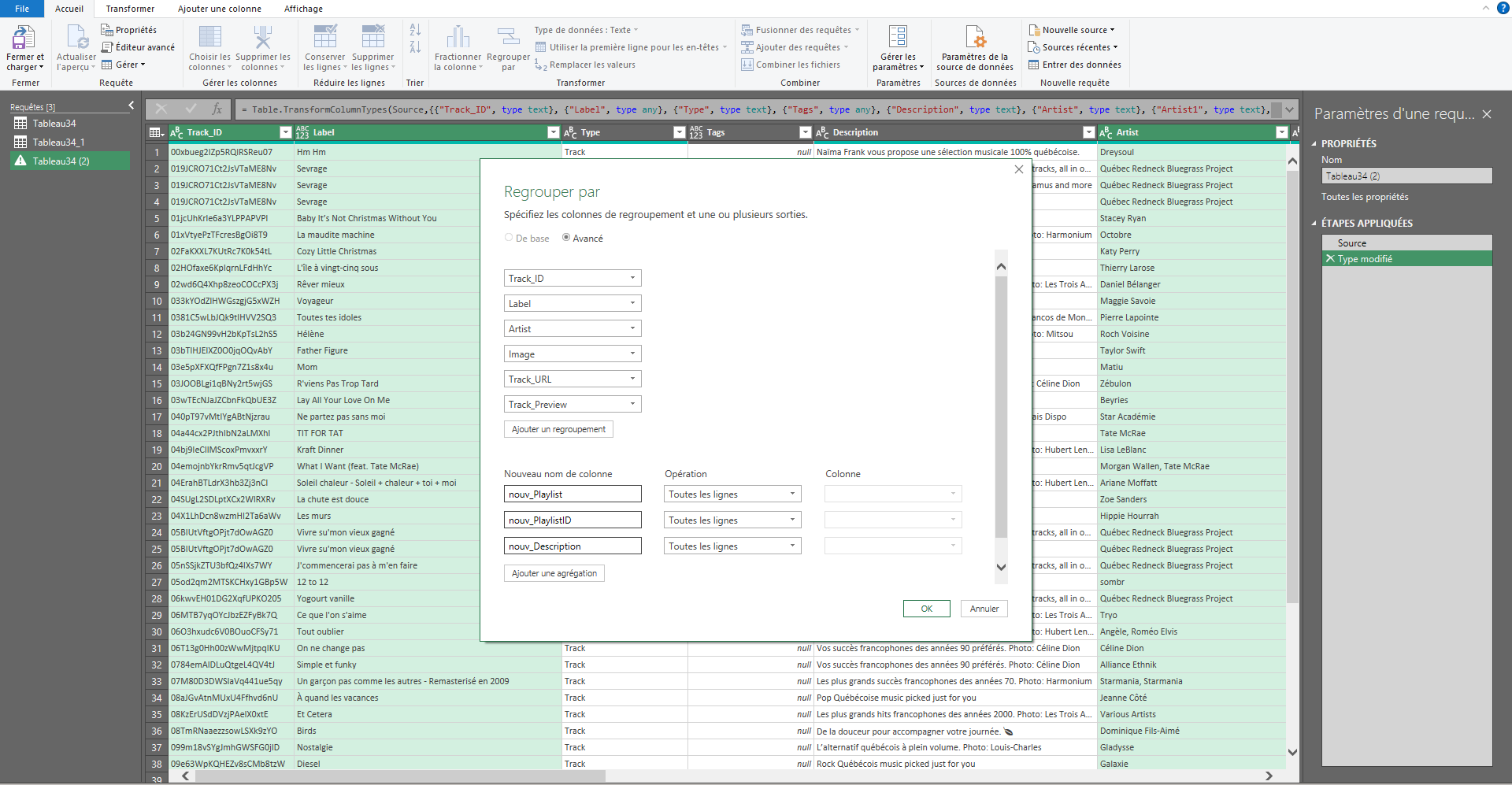Click Combiner les fichiers
This screenshot has height=785, width=1512.
pos(791,65)
